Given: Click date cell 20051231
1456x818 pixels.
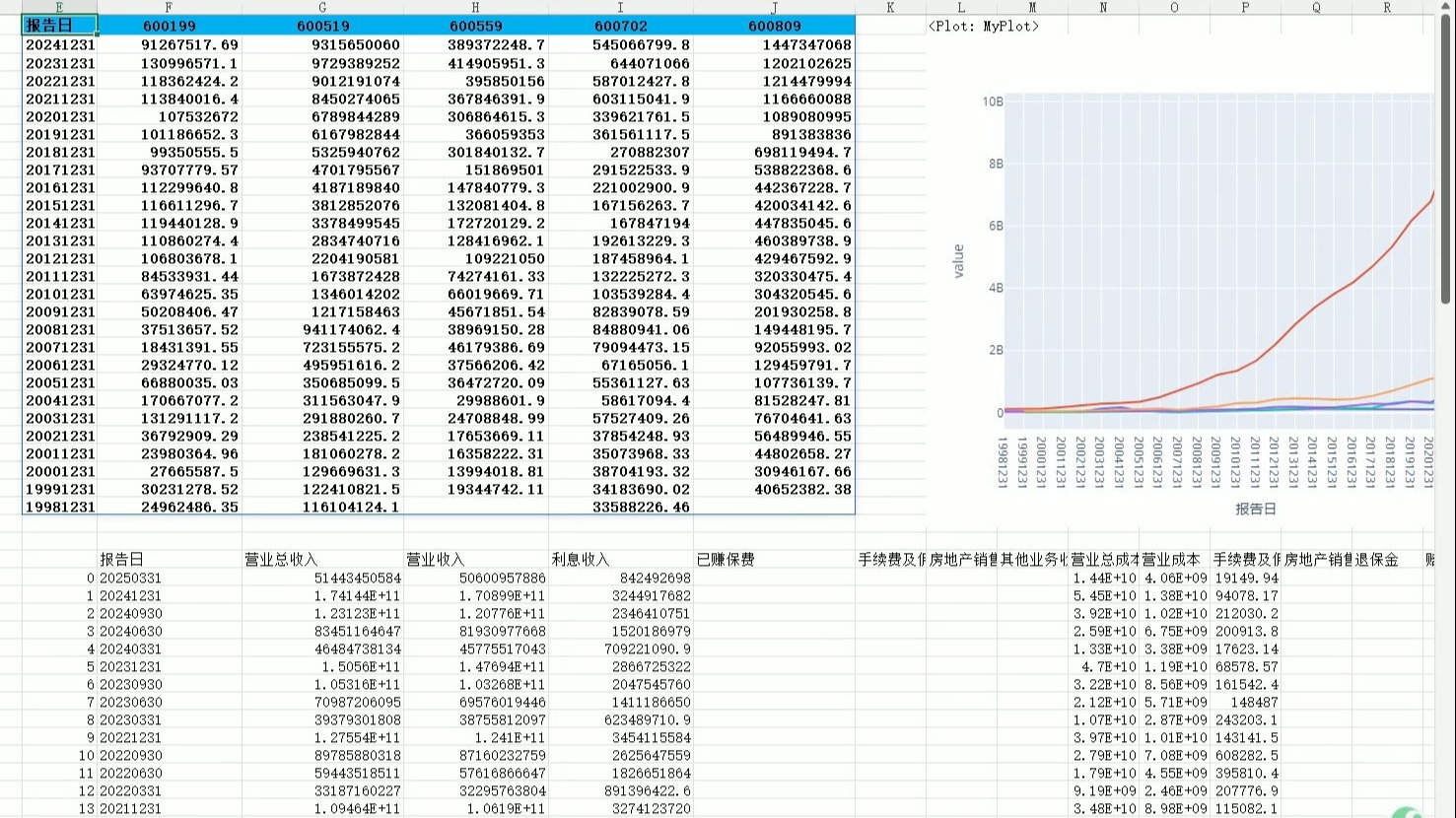Looking at the screenshot, I should 59,382.
